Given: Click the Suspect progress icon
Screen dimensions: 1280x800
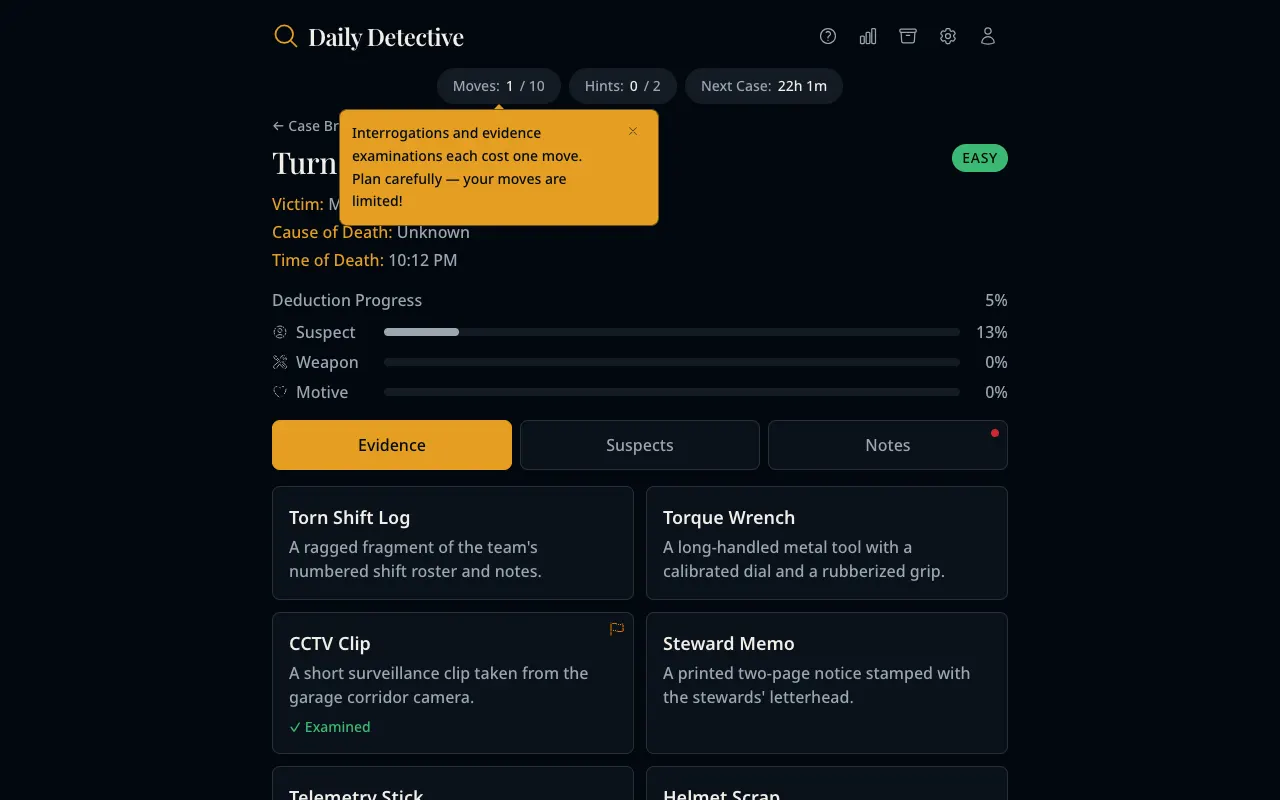Looking at the screenshot, I should (280, 332).
